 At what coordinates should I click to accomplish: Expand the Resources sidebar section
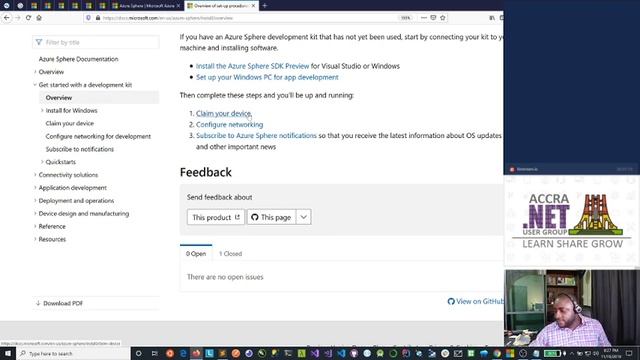click(52, 239)
